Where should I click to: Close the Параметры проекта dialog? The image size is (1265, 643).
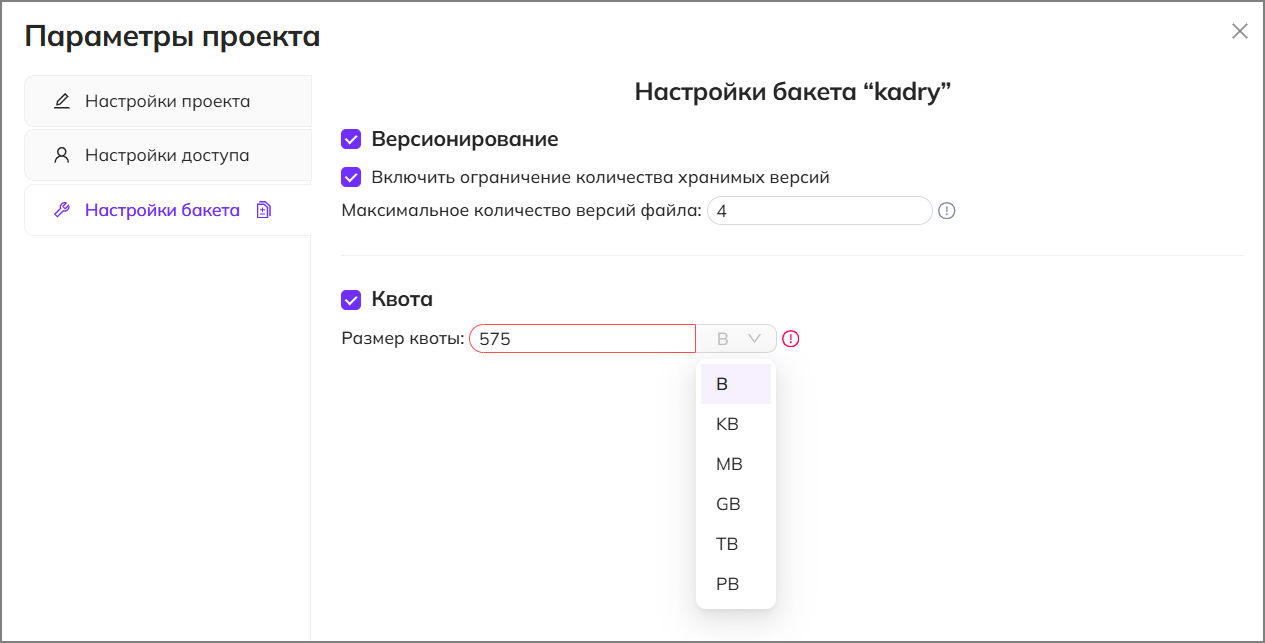[1240, 31]
